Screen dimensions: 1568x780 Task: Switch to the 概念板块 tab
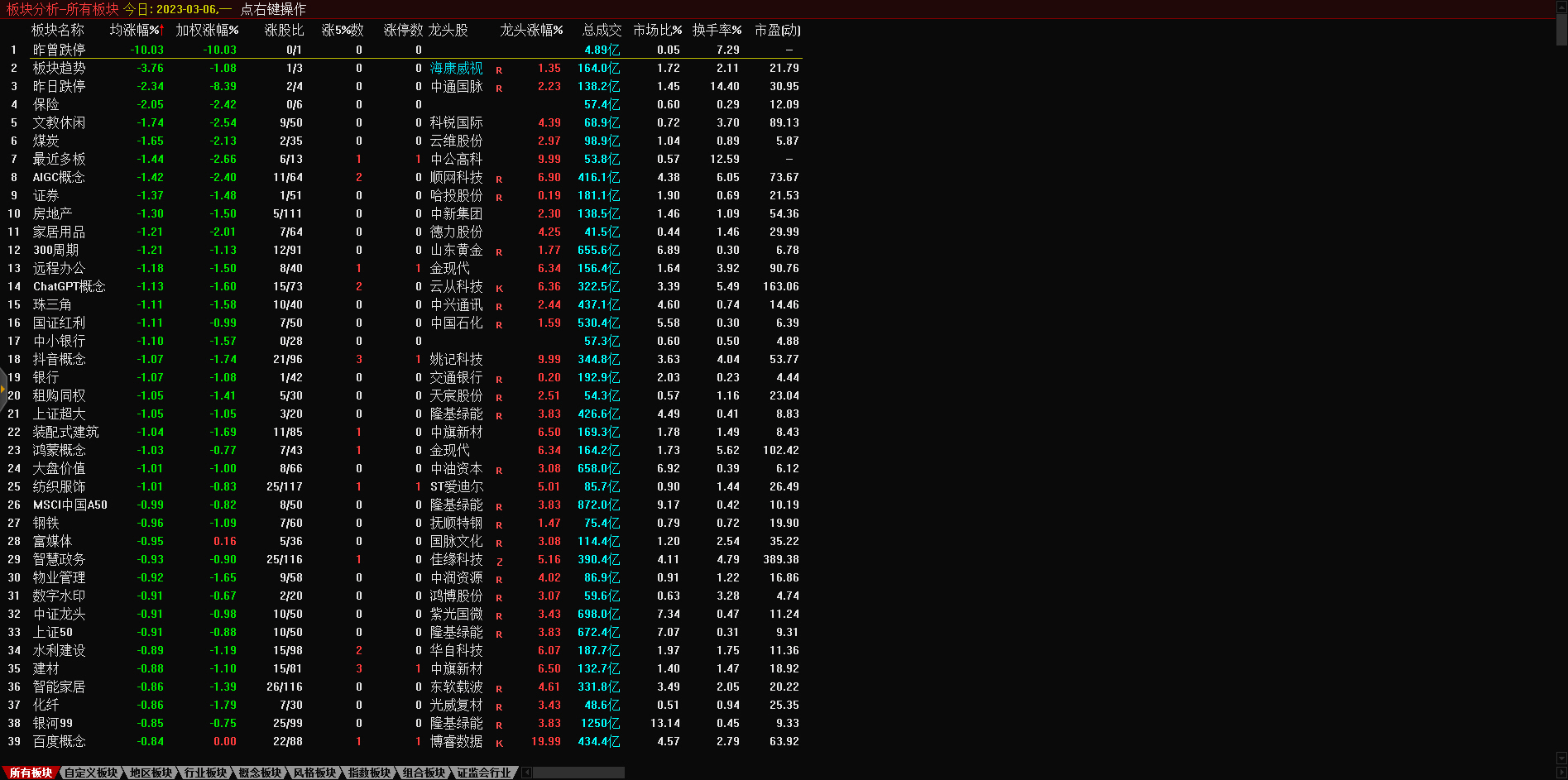[x=260, y=773]
